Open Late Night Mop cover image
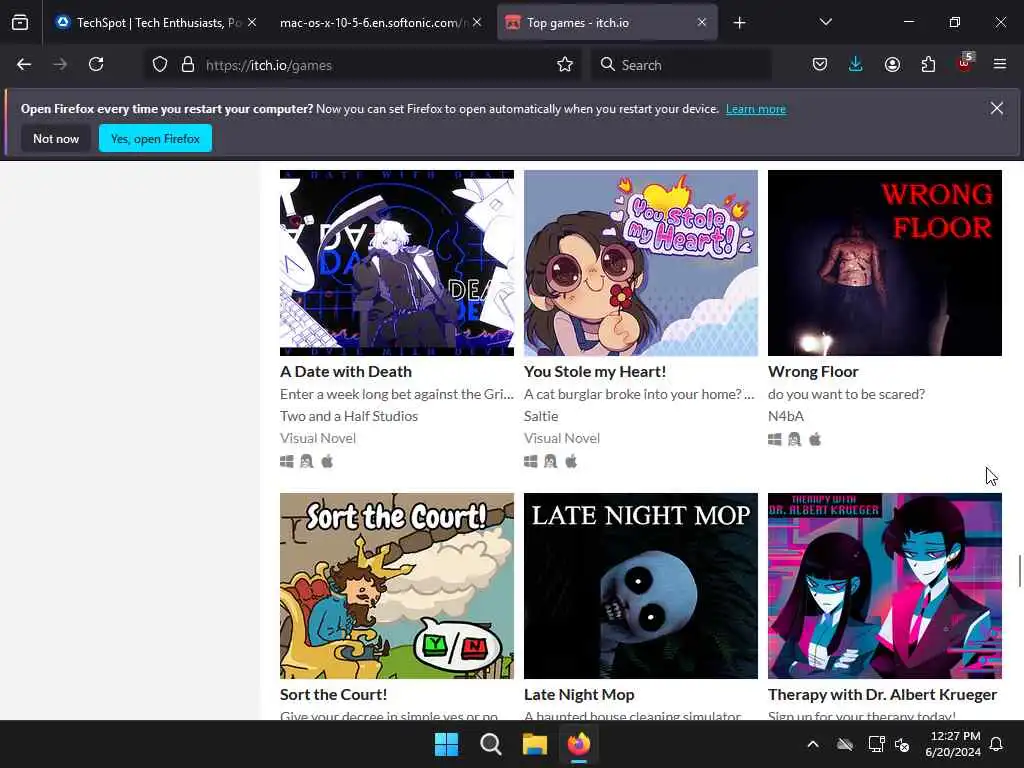 (641, 586)
